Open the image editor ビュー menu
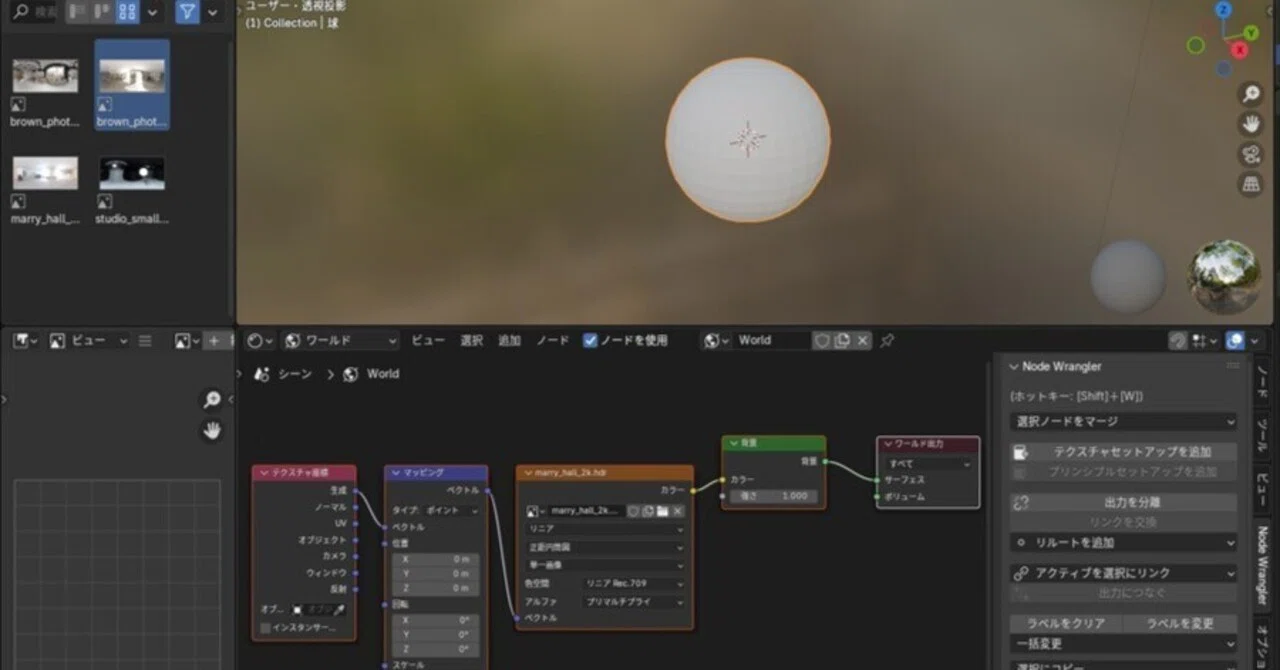This screenshot has width=1280, height=670. (x=88, y=341)
